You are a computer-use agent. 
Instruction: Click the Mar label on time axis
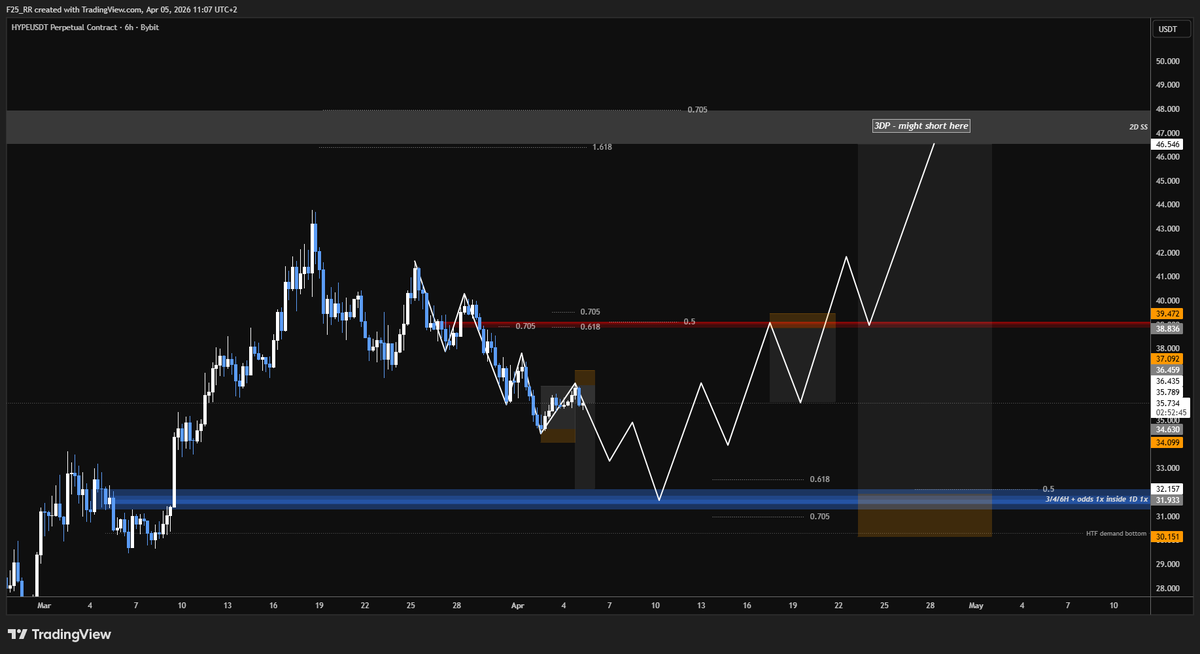click(43, 606)
